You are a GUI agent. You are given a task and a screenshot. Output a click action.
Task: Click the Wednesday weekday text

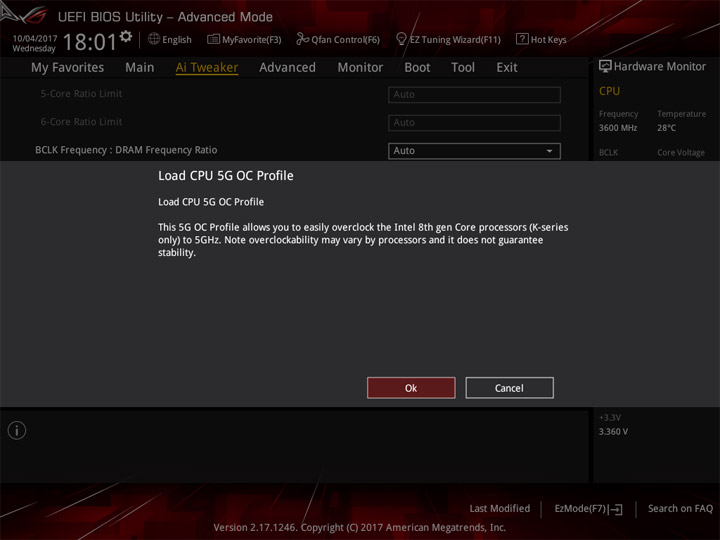point(34,48)
